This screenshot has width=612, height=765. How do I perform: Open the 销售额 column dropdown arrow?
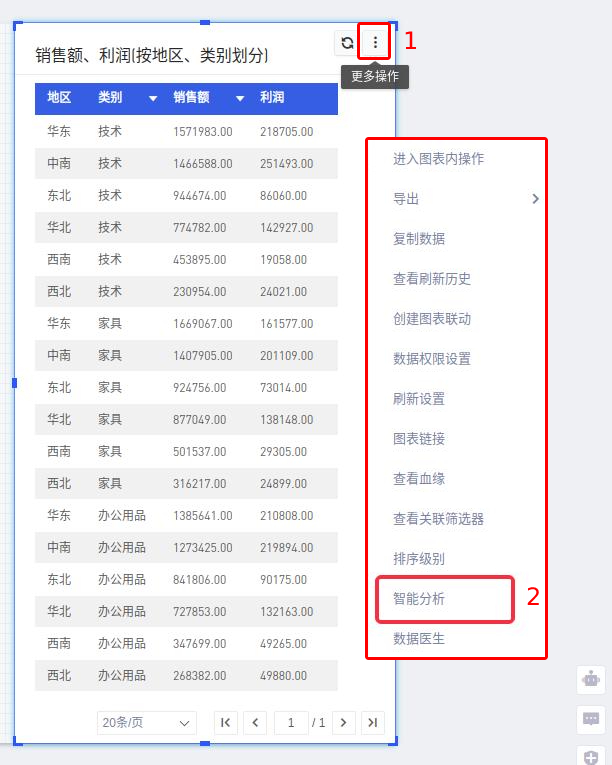point(240,99)
